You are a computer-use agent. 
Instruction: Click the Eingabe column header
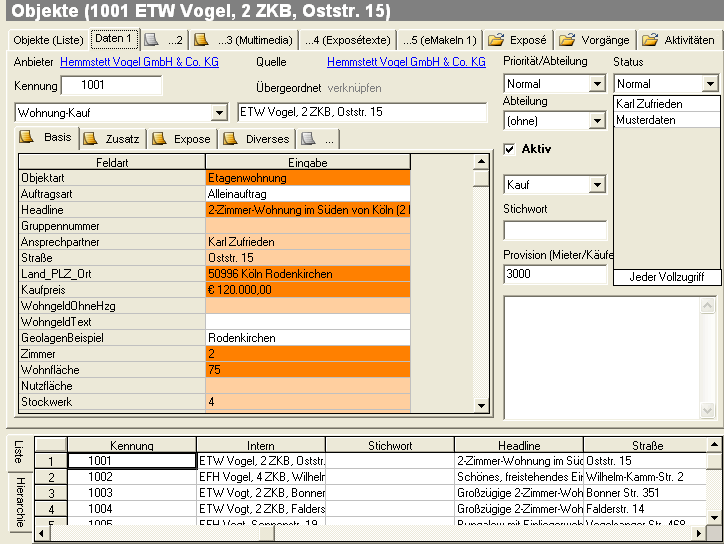(308, 163)
